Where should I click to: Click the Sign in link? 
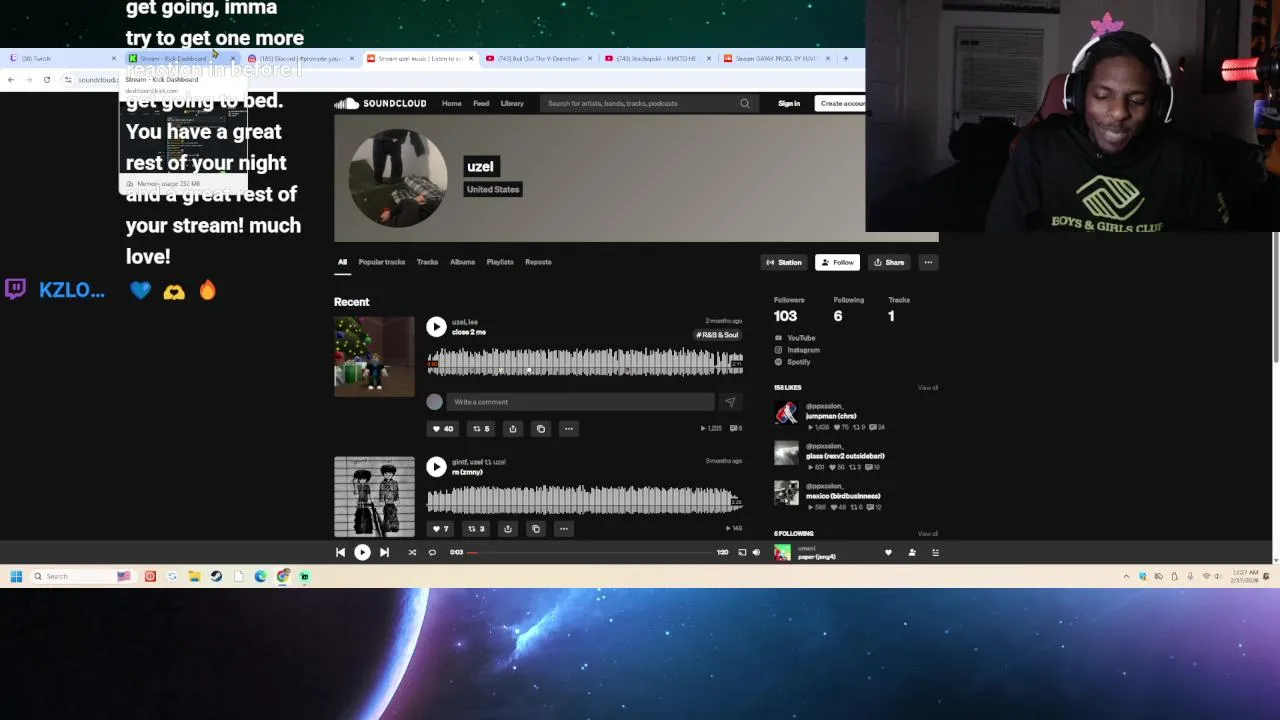point(789,103)
